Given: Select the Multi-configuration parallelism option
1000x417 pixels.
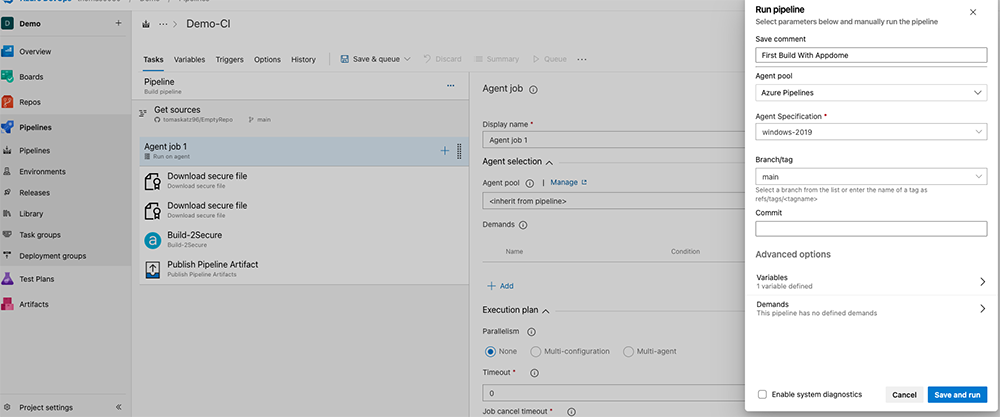Looking at the screenshot, I should point(536,352).
